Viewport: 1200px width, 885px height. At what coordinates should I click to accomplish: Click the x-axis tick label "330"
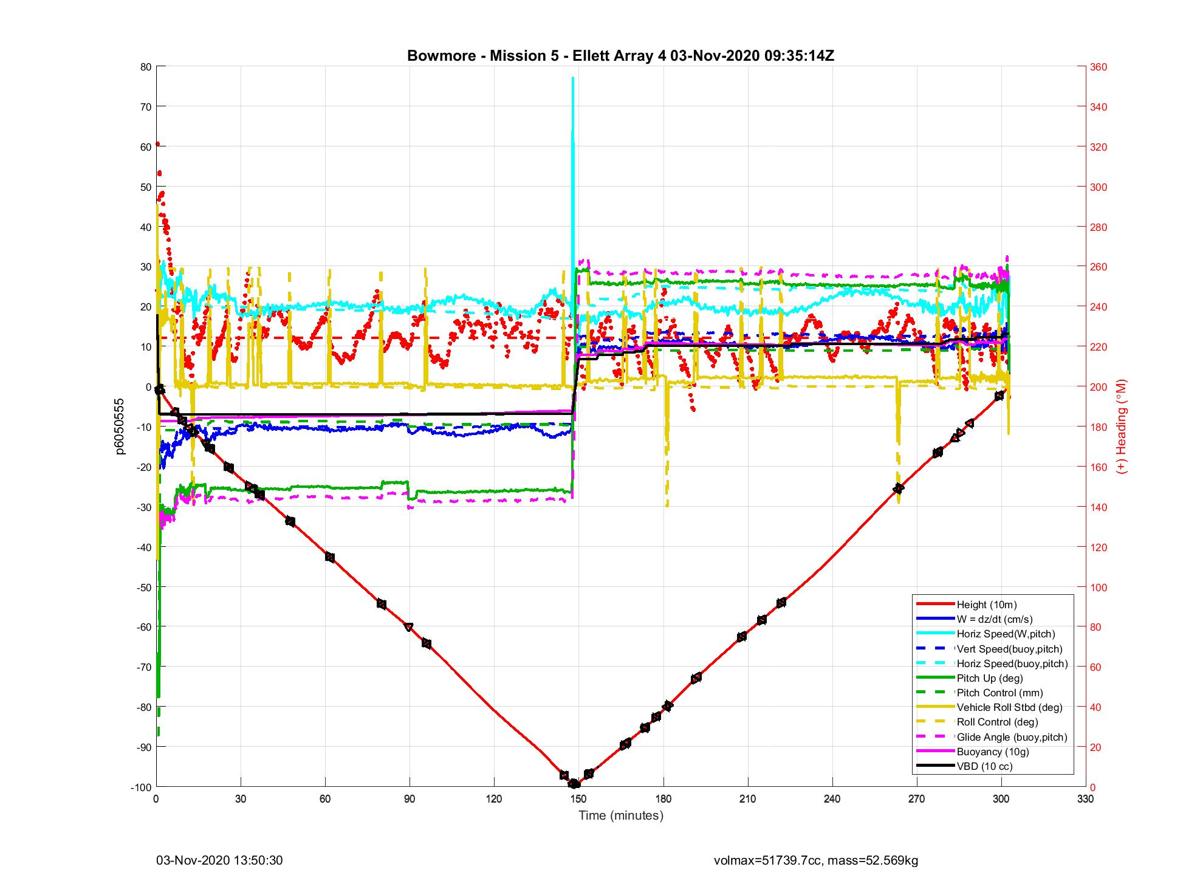[x=1084, y=799]
